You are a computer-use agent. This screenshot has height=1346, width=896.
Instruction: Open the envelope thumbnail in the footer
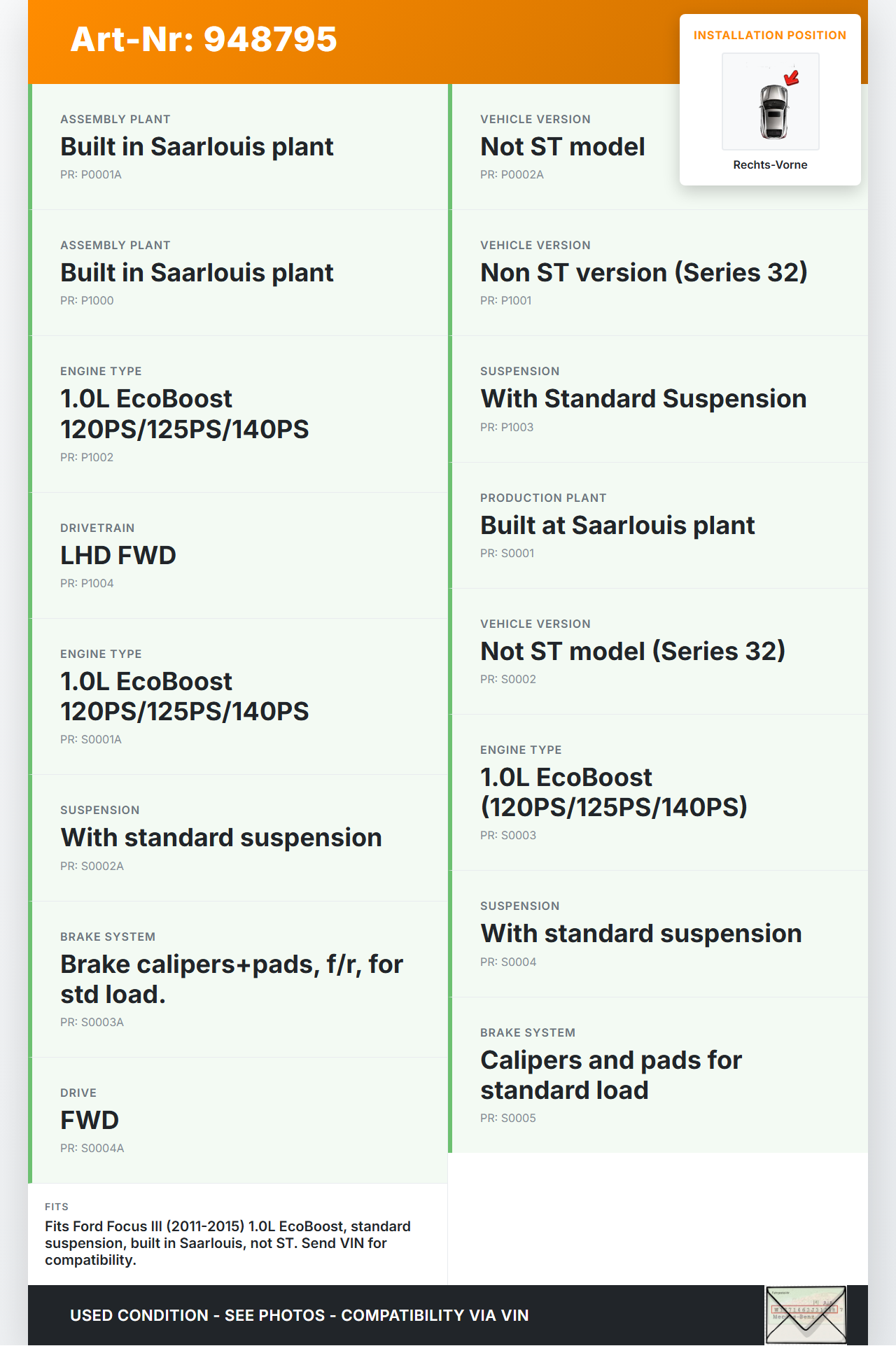coord(806,1315)
